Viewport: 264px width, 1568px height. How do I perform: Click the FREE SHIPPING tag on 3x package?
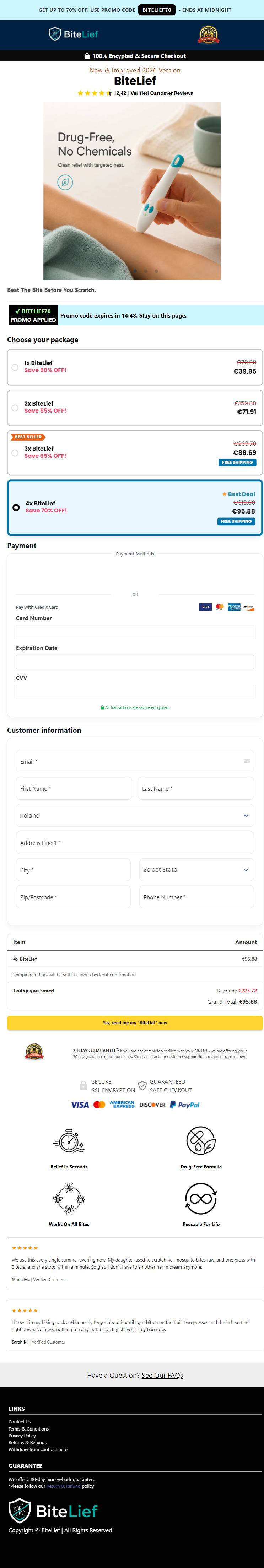[237, 462]
